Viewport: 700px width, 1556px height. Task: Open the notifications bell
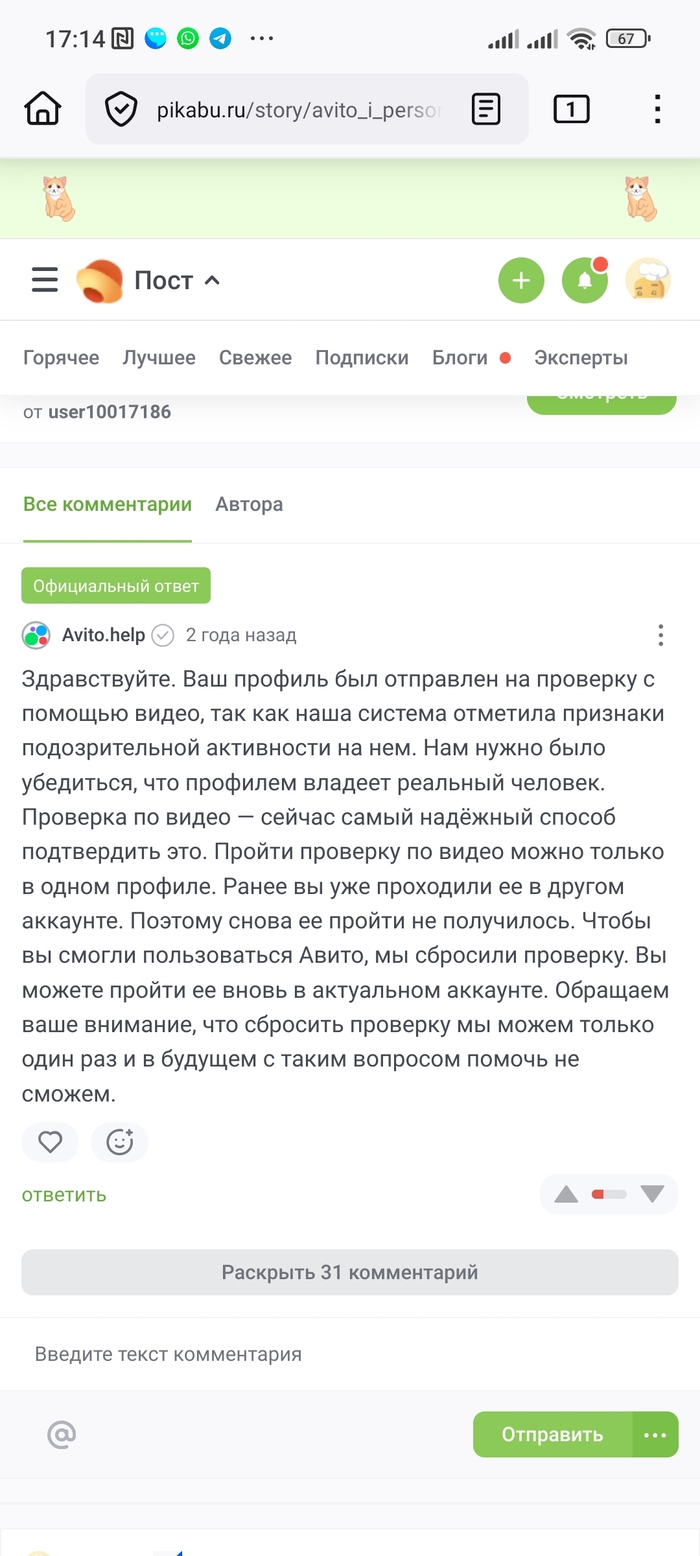[585, 280]
